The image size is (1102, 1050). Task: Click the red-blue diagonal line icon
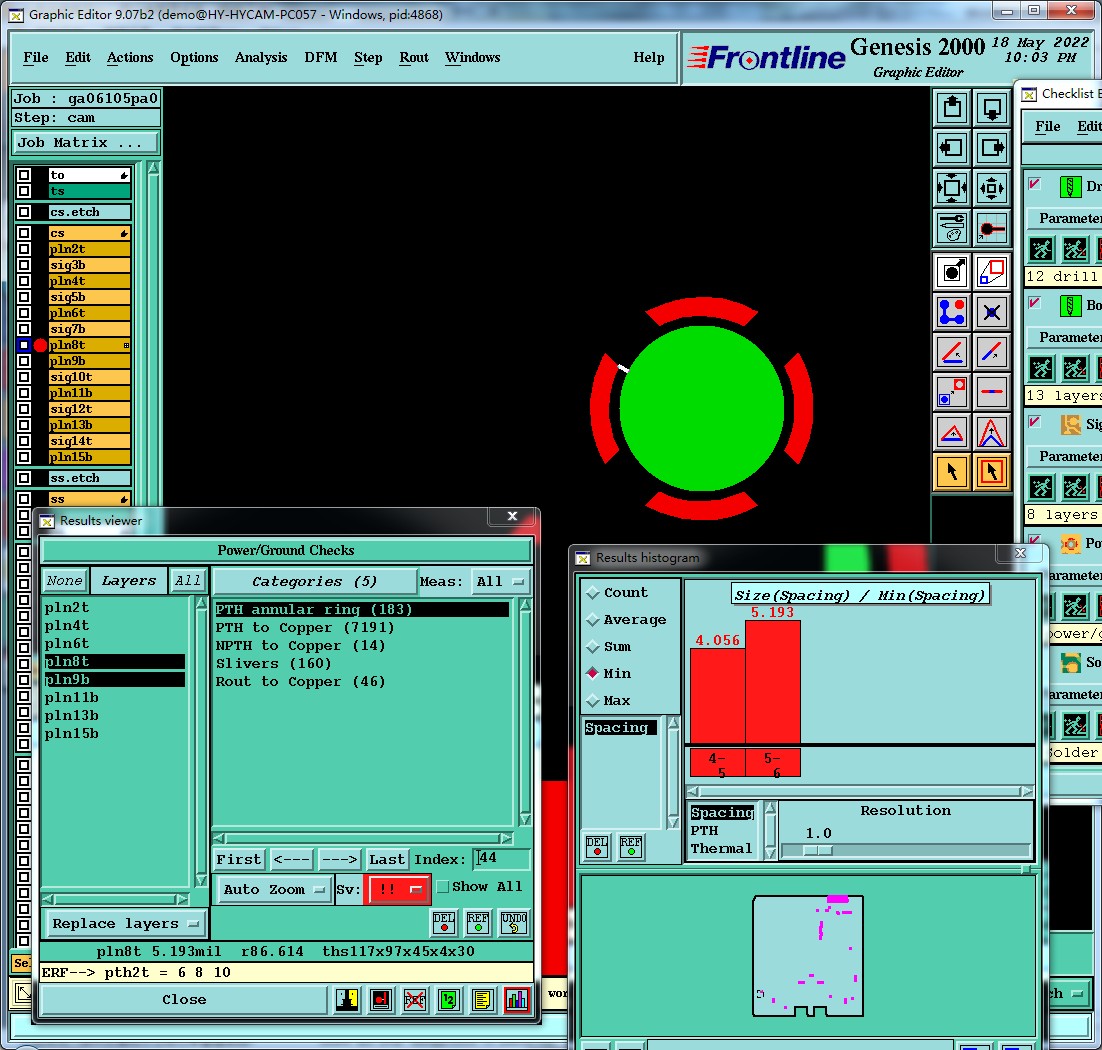coord(992,352)
